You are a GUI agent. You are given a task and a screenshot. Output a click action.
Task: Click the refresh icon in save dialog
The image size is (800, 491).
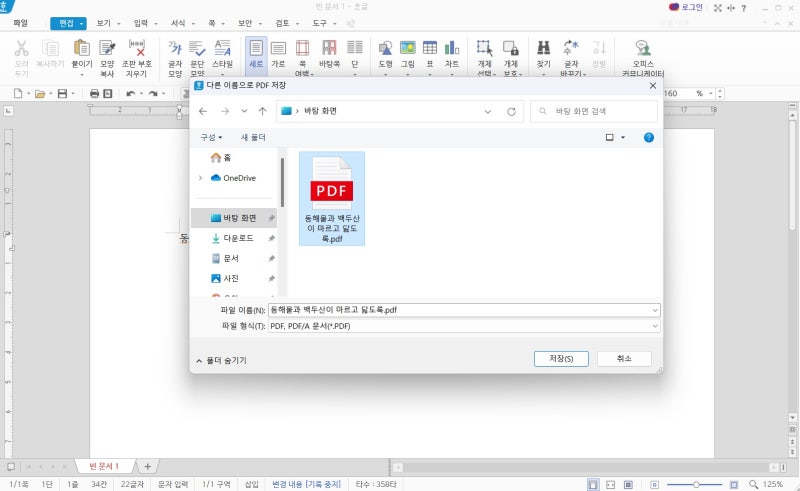(x=511, y=111)
